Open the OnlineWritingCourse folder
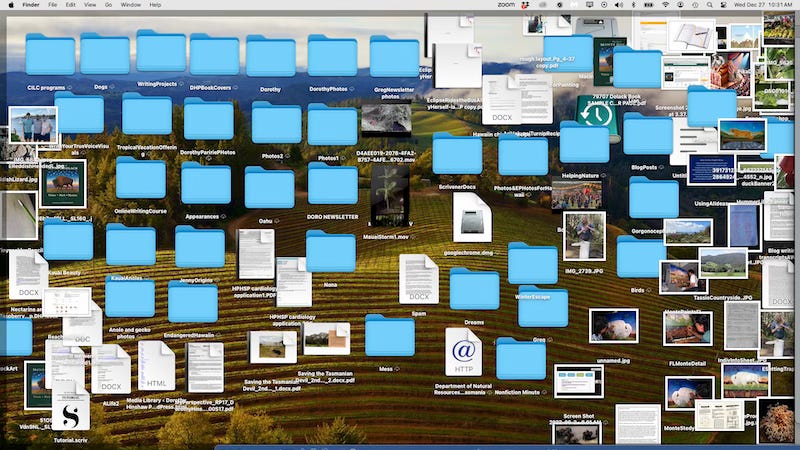Viewport: 800px width, 450px height. click(141, 178)
